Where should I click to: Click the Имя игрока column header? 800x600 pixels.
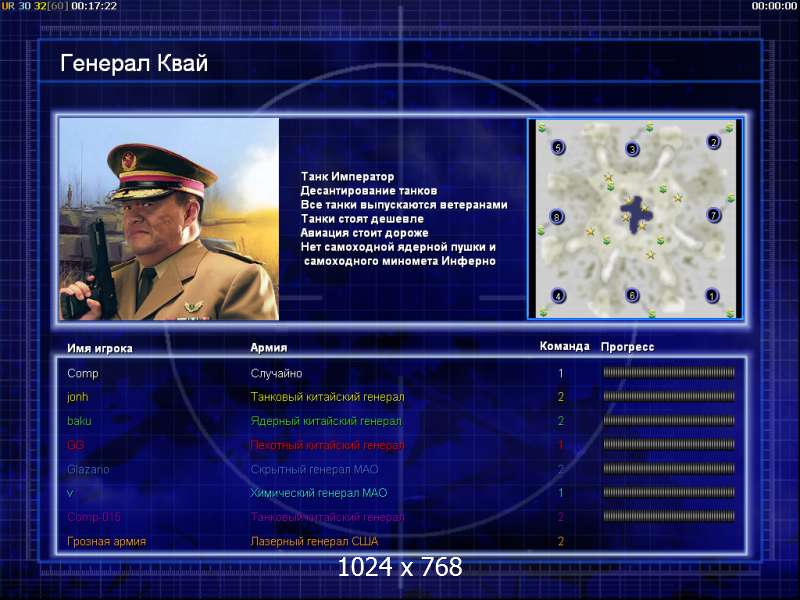click(x=100, y=348)
